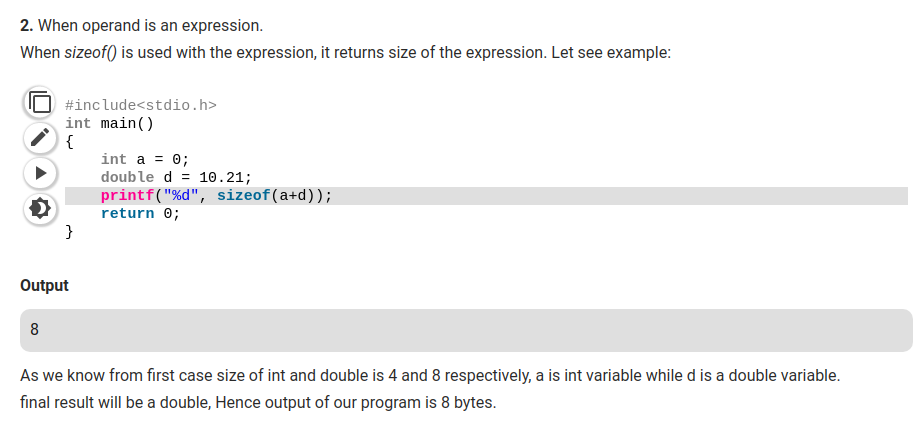This screenshot has height=428, width=923.
Task: Click the sizeof keyword in code
Action: pyautogui.click(x=244, y=195)
